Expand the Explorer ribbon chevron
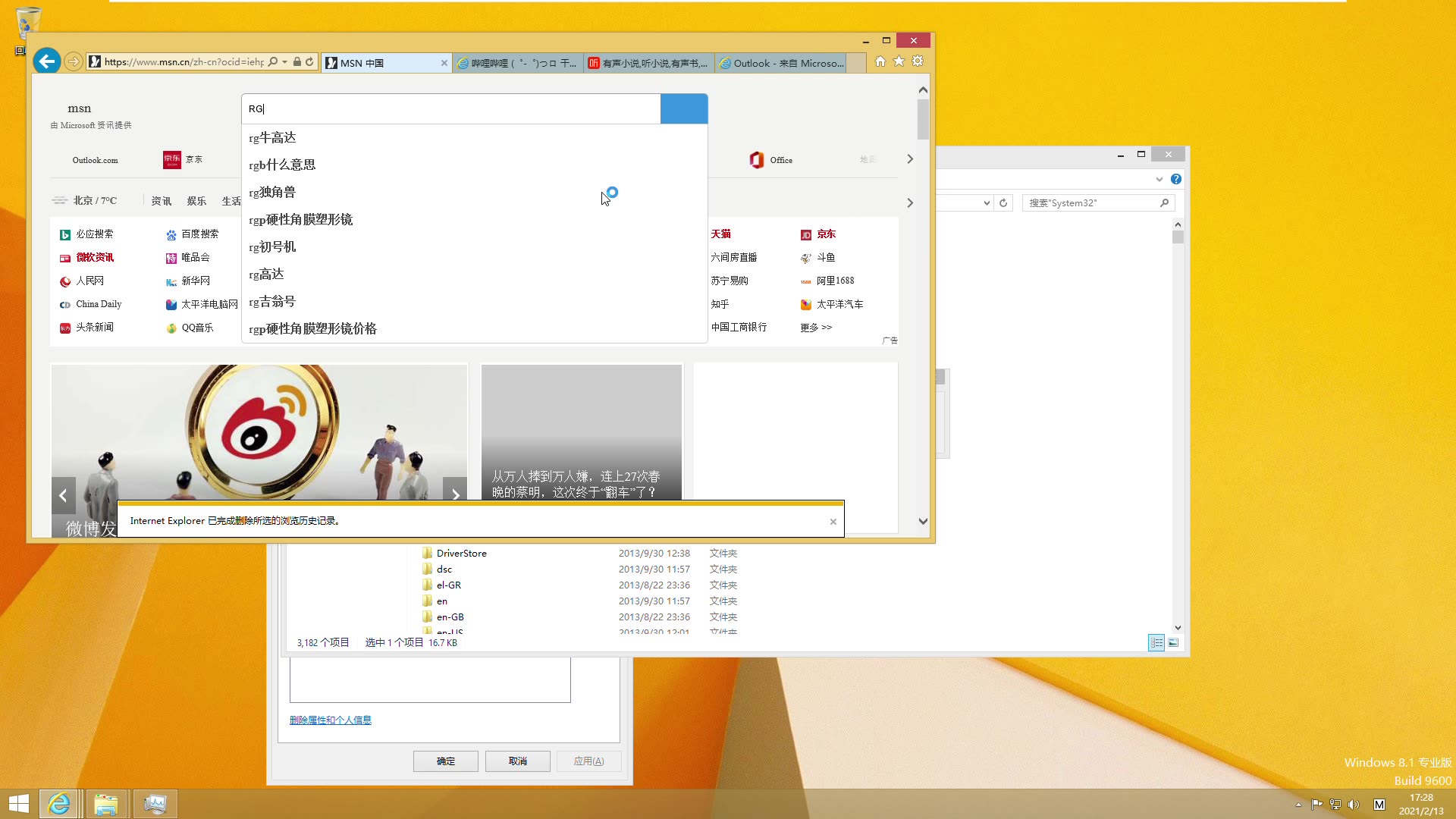1456x819 pixels. [x=1159, y=179]
